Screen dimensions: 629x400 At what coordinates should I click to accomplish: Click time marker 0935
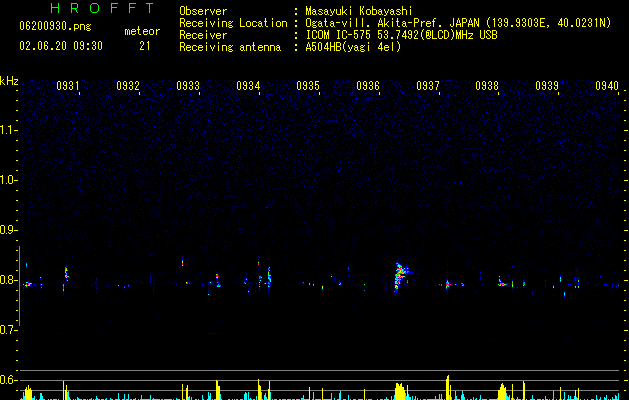pyautogui.click(x=308, y=86)
